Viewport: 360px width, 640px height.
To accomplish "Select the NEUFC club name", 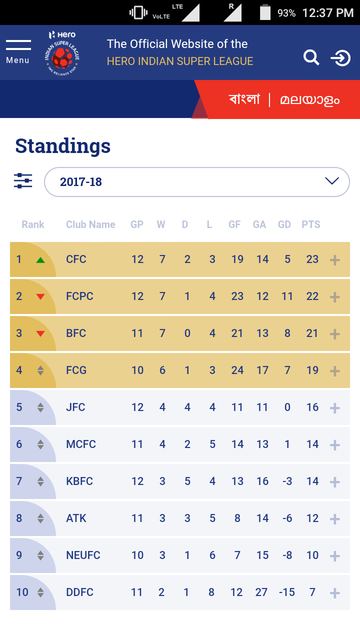I will [83, 555].
